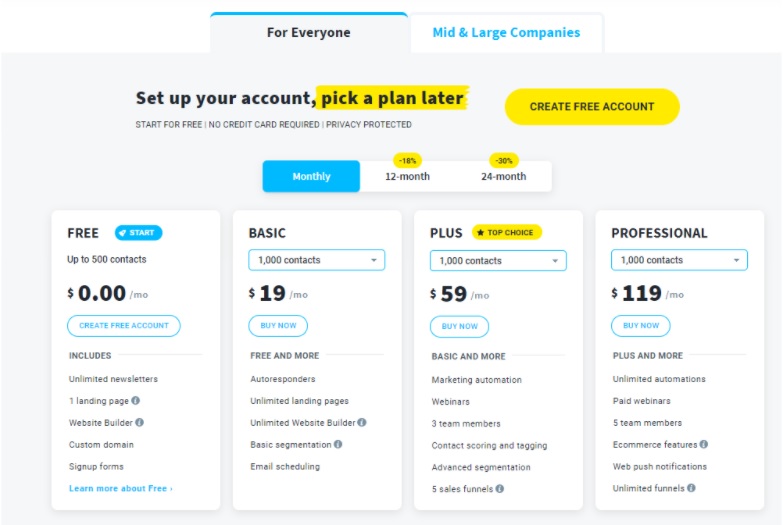This screenshot has width=783, height=525.
Task: Click info icon next to Website Builder
Action: pos(139,423)
